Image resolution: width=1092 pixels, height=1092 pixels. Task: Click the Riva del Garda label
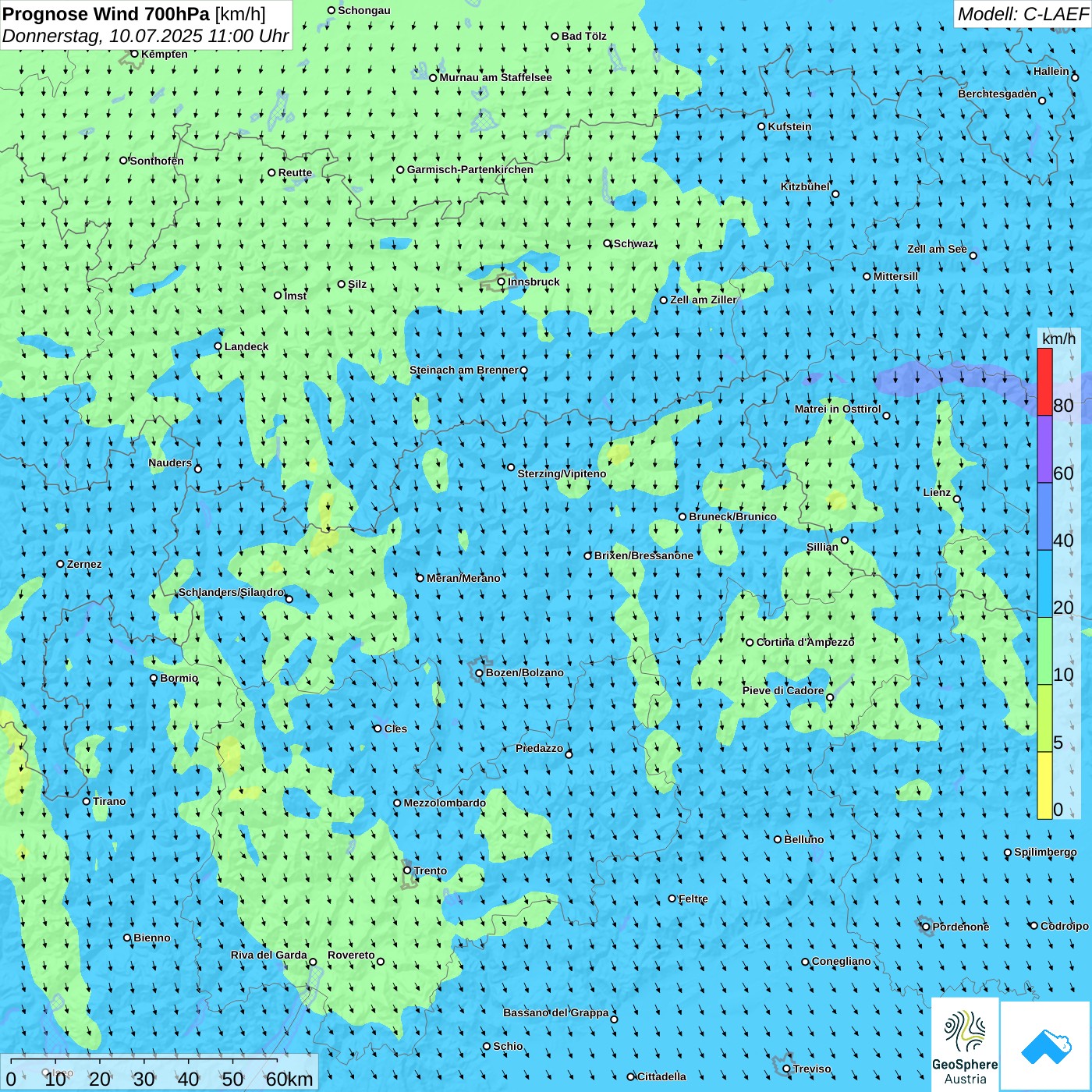point(268,955)
